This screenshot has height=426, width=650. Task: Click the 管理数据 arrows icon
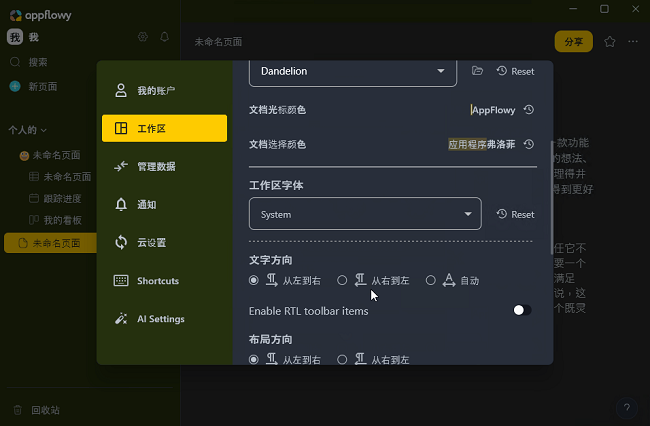[121, 167]
